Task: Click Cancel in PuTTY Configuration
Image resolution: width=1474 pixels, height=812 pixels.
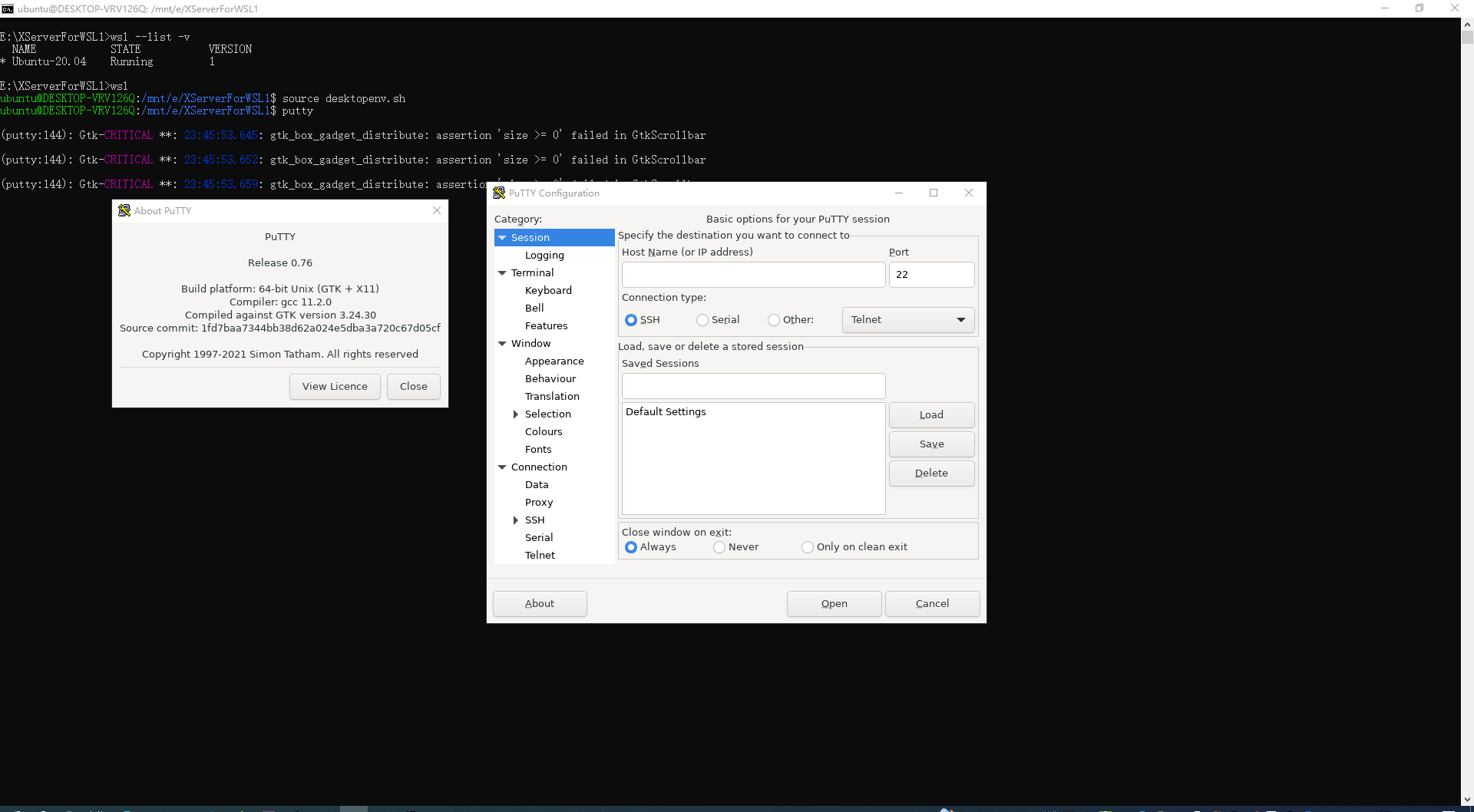Action: point(932,604)
